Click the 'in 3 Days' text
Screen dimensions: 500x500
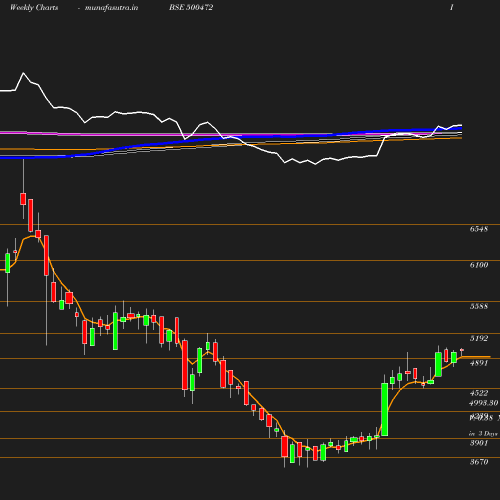coord(483,434)
